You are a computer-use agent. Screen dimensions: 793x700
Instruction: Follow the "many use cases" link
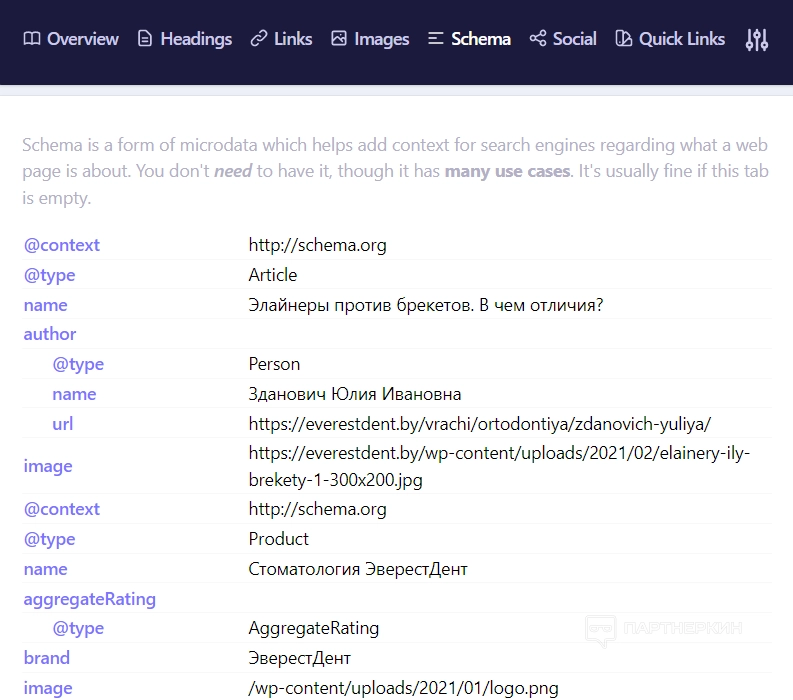[507, 171]
